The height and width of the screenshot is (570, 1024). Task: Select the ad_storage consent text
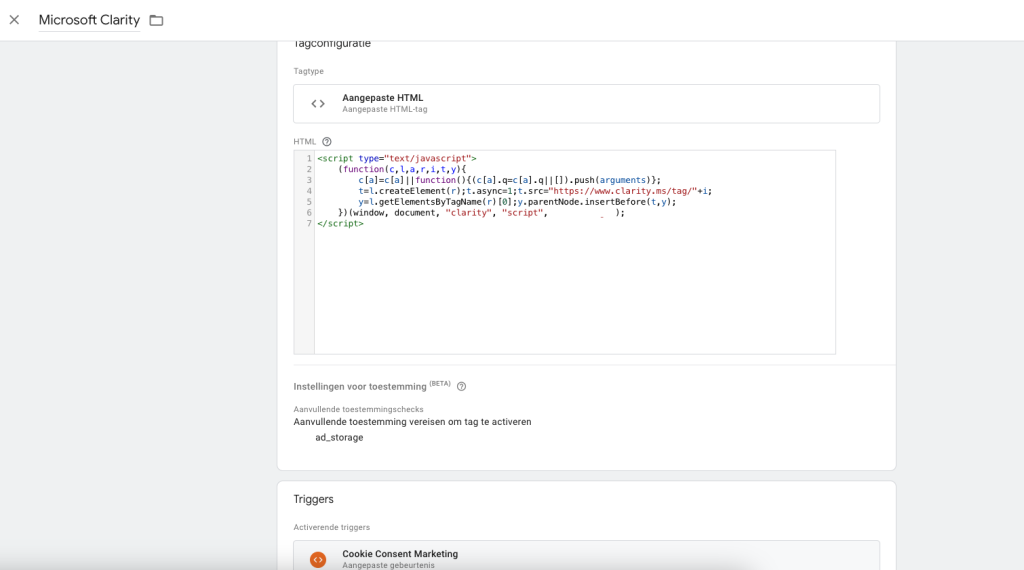coord(339,437)
